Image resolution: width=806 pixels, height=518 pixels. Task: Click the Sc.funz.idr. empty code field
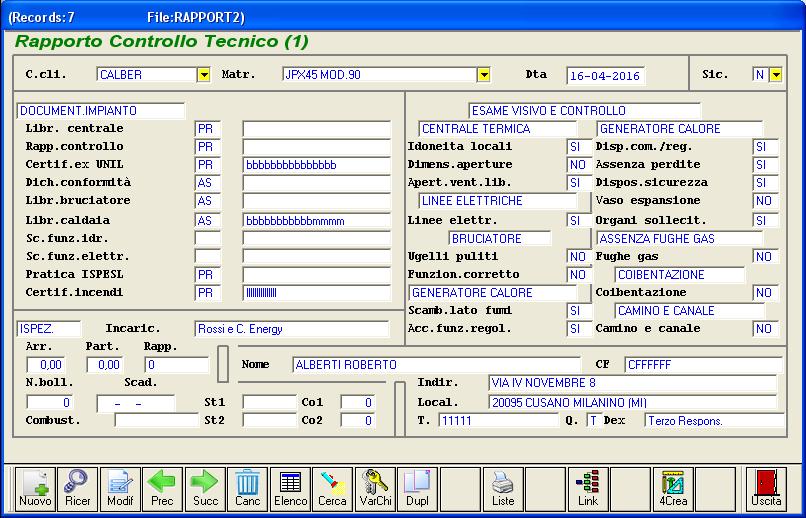(x=208, y=238)
